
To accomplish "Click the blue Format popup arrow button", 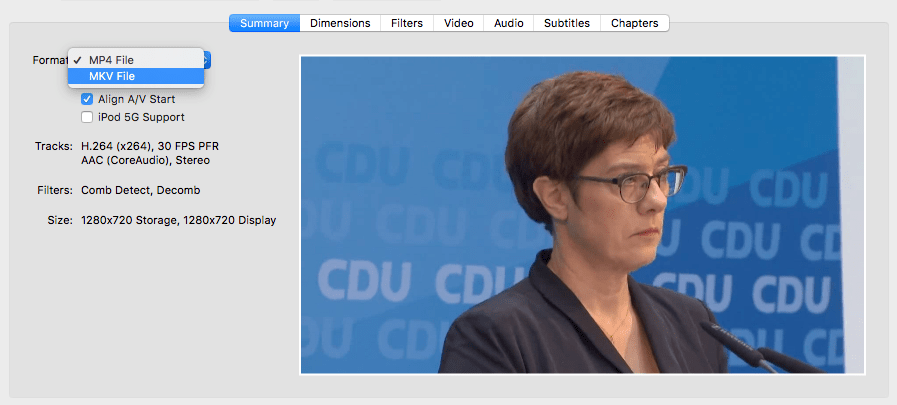I will click(206, 60).
